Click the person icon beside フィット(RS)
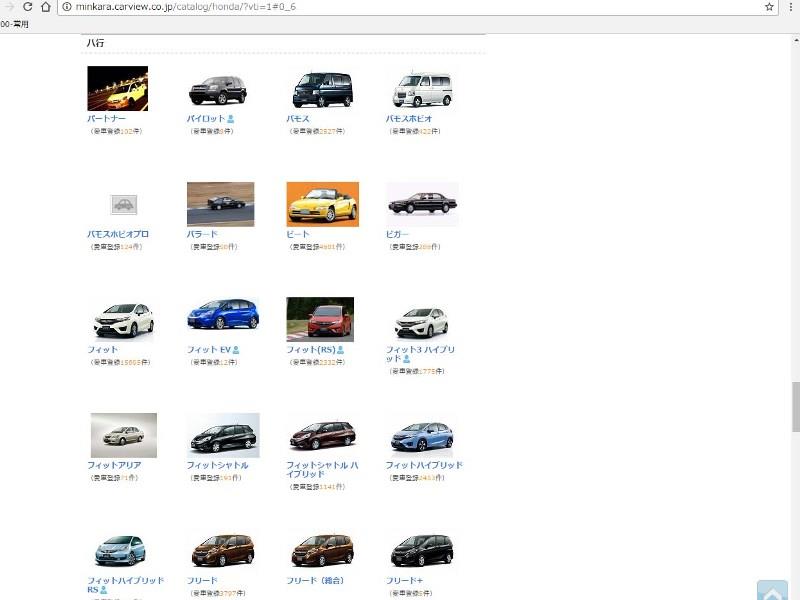Screen dimensions: 800x600 tap(340, 350)
